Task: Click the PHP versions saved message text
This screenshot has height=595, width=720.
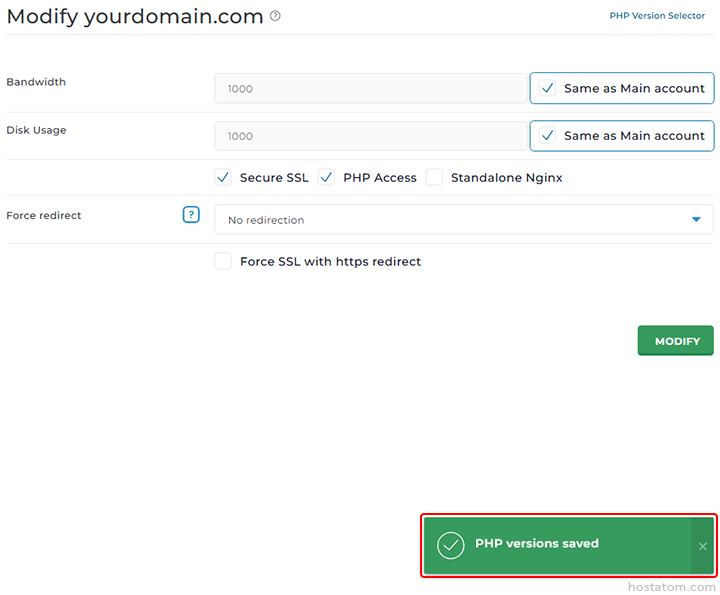Action: coord(537,544)
